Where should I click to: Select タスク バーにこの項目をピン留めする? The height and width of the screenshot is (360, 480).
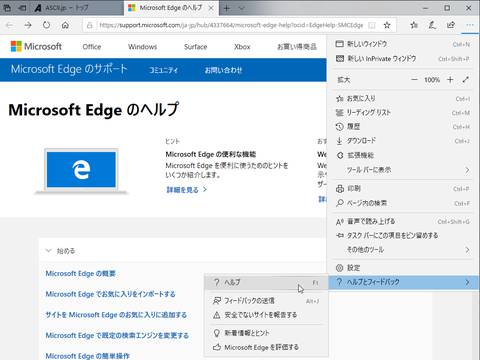403,236
